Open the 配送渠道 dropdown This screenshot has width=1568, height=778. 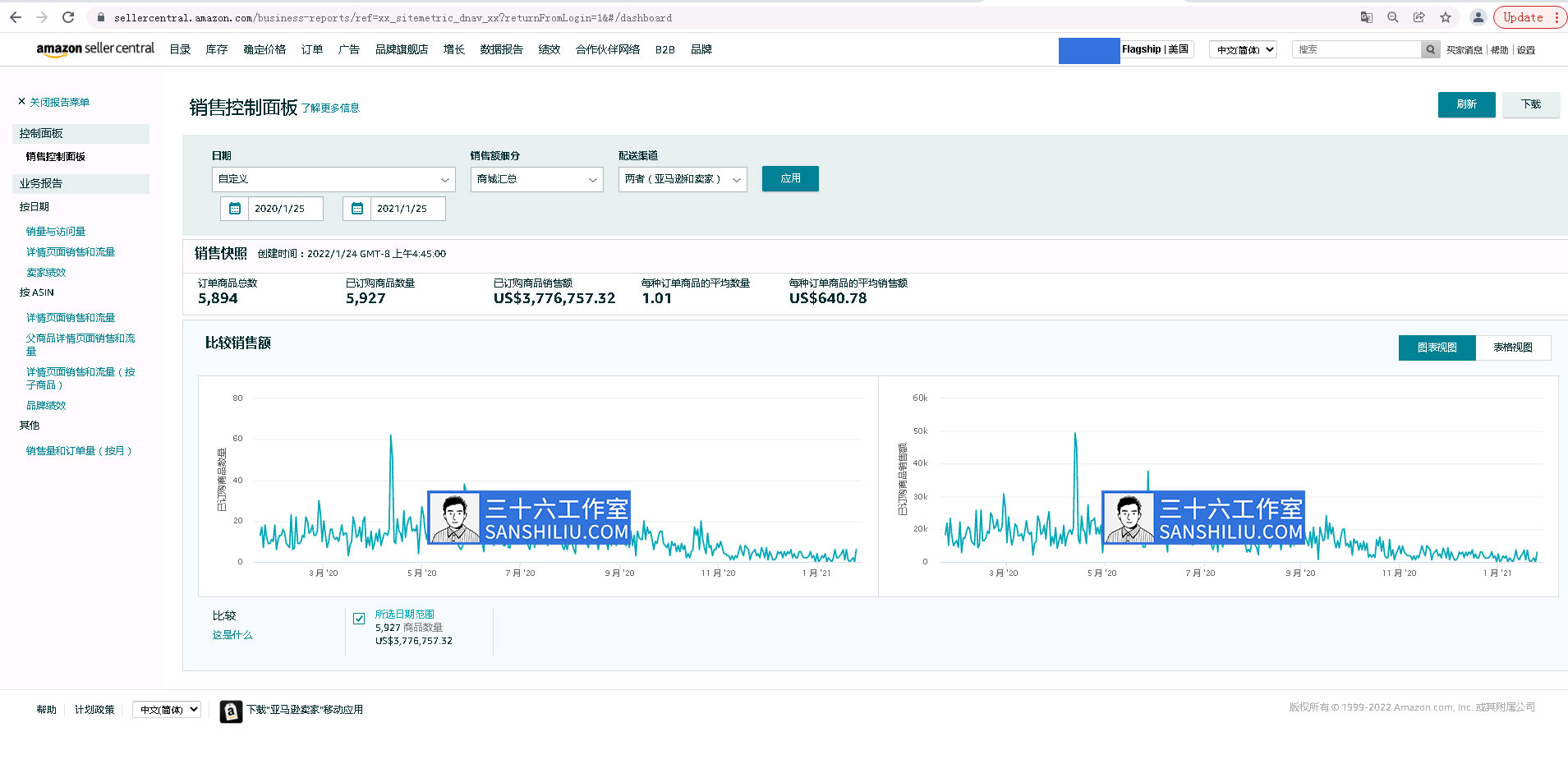(x=683, y=179)
